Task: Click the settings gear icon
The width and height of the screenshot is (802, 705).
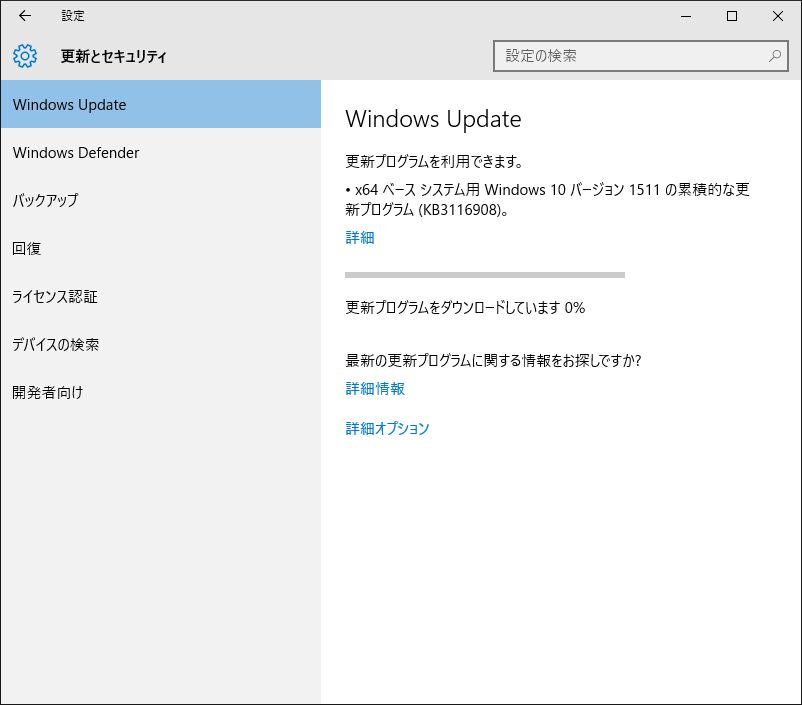Action: pos(25,56)
